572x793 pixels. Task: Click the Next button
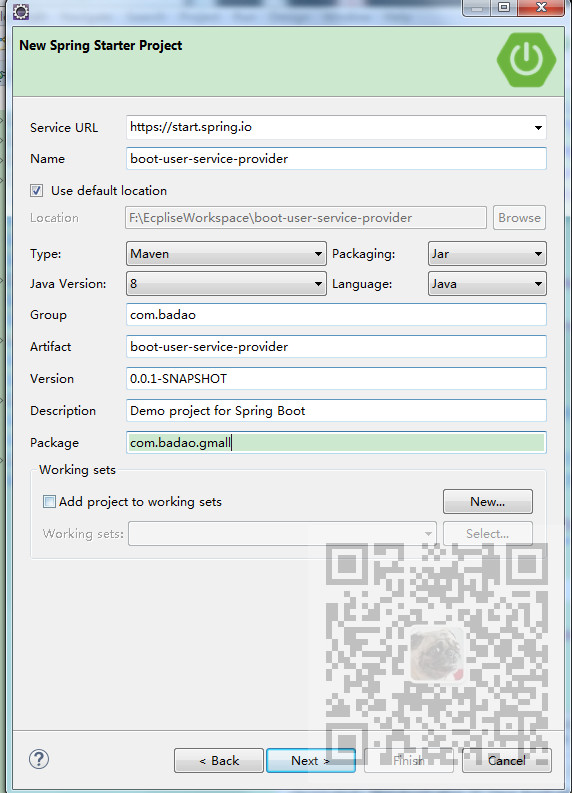coord(311,761)
